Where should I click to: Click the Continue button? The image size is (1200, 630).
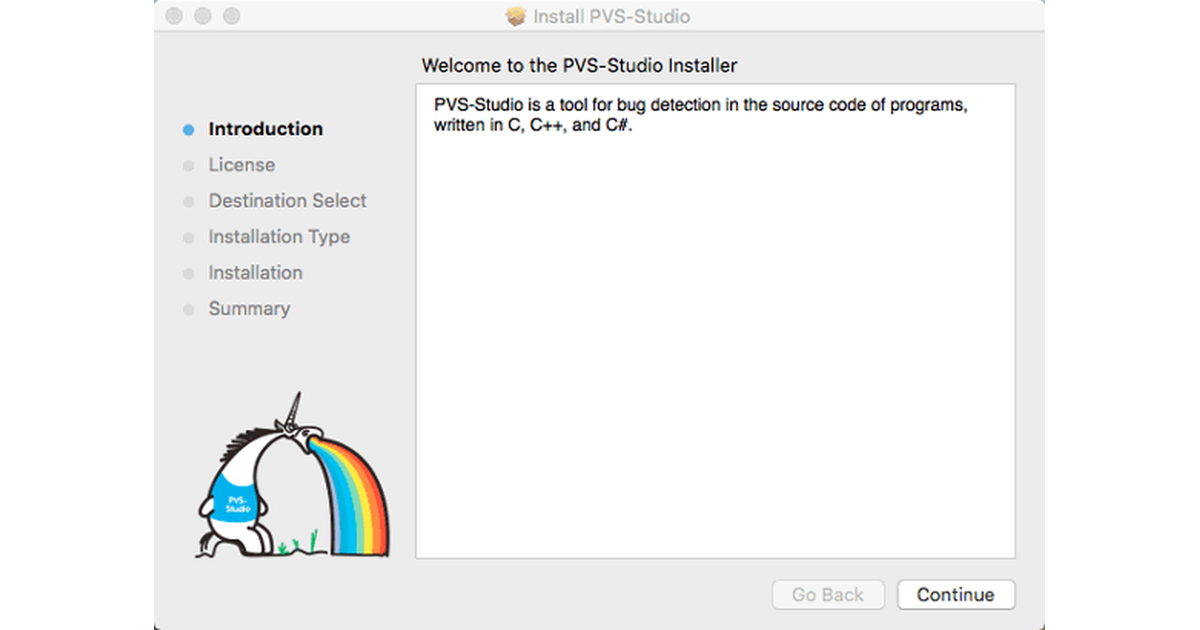[956, 594]
